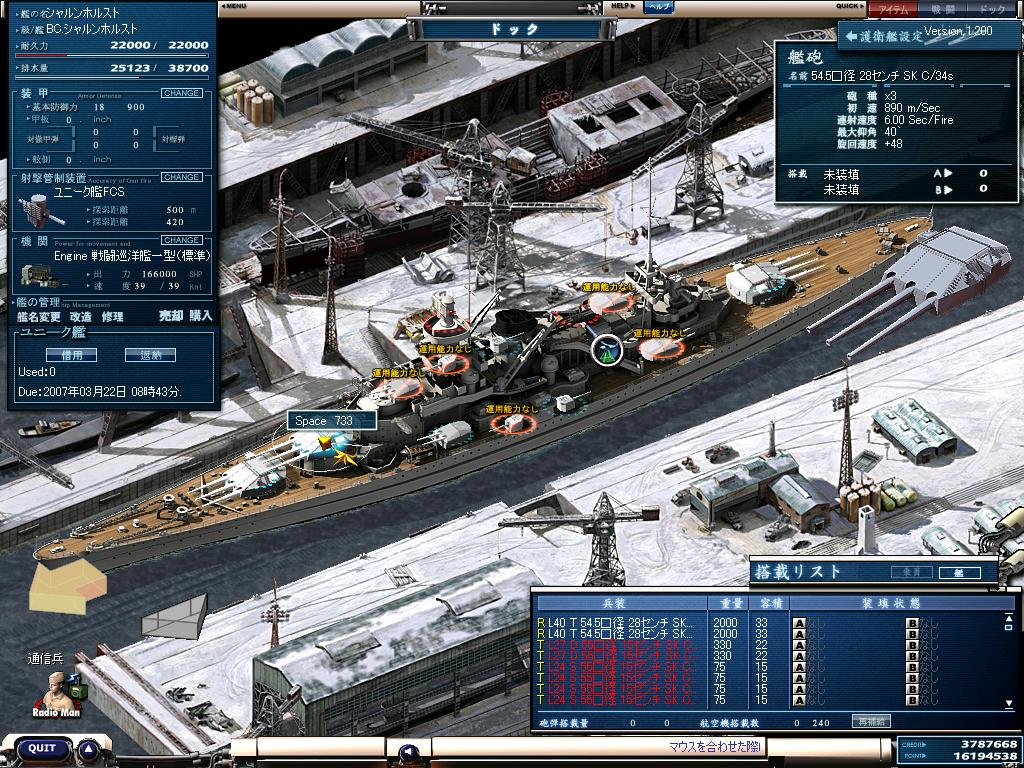This screenshot has width=1024, height=768.
Task: Click the round arrow icon in bottom bar
Action: tap(409, 753)
